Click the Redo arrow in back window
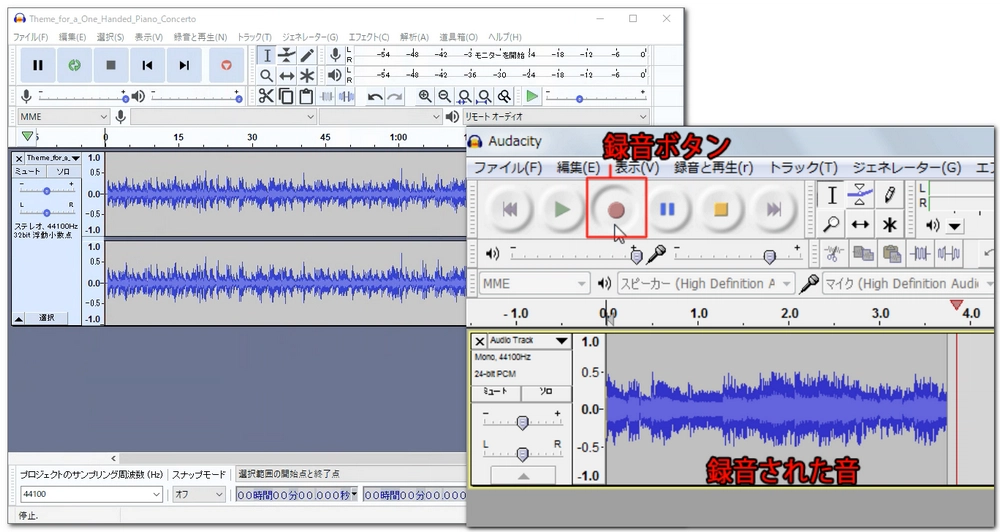 (x=395, y=96)
